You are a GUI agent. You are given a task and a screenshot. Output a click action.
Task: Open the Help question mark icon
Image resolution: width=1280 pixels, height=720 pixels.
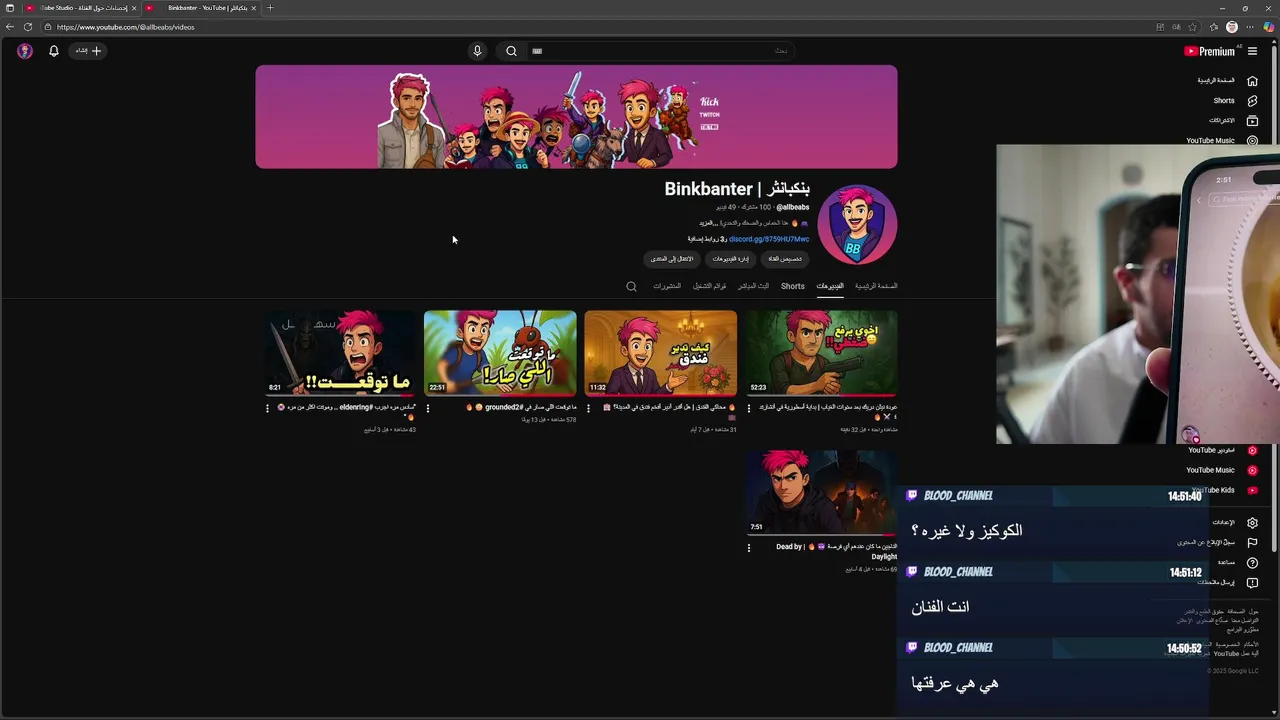coord(1252,563)
